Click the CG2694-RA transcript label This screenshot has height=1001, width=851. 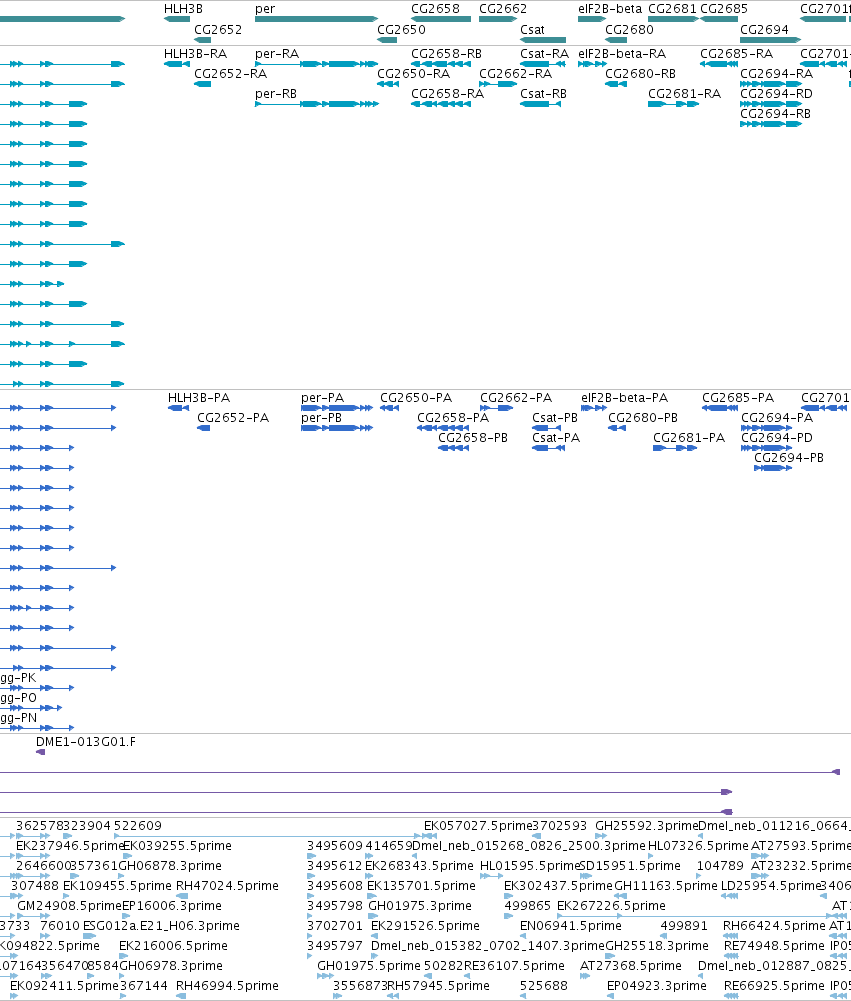coord(777,73)
